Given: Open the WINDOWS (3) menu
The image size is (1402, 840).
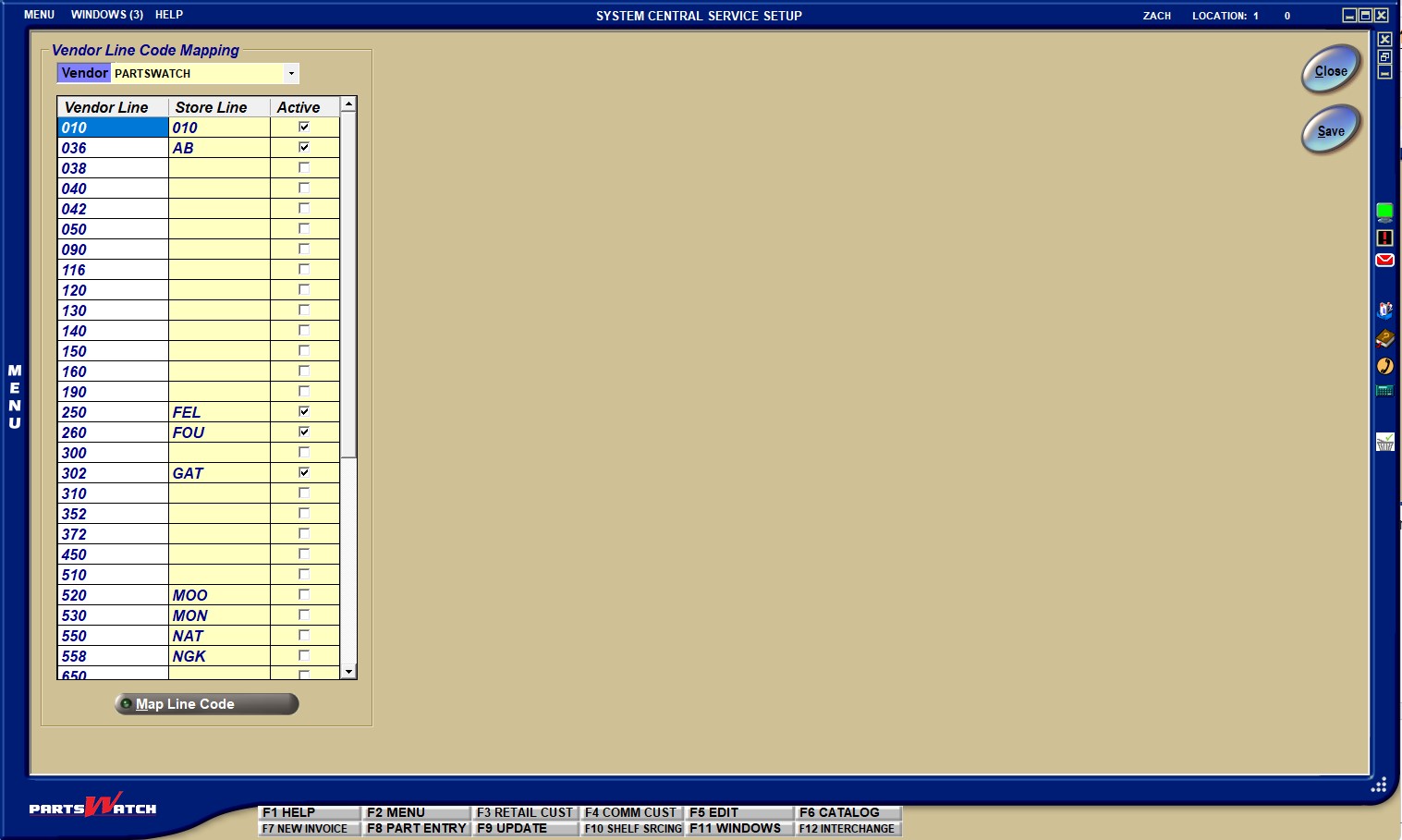Looking at the screenshot, I should [106, 15].
